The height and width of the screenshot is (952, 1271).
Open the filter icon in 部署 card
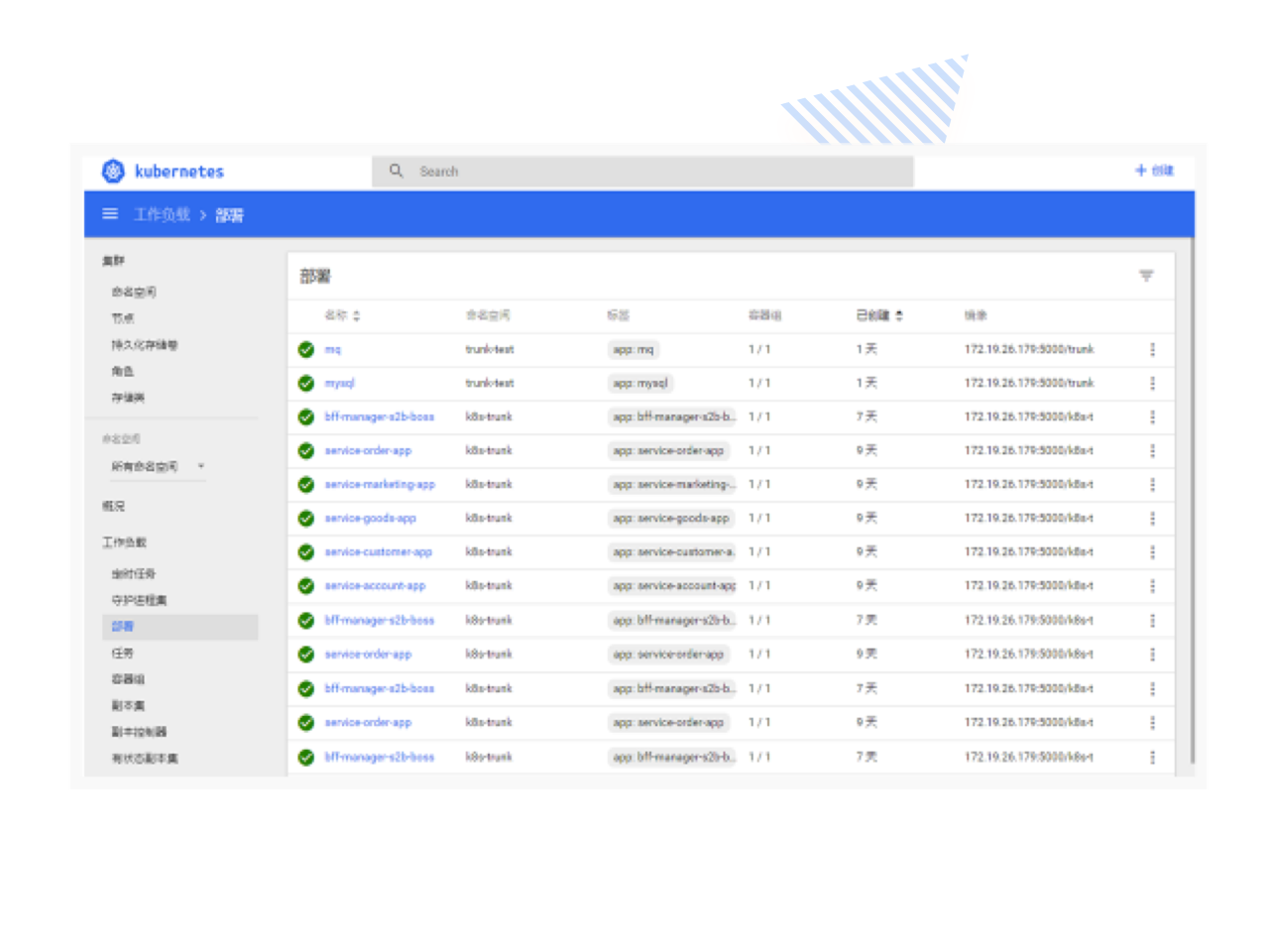[1146, 276]
